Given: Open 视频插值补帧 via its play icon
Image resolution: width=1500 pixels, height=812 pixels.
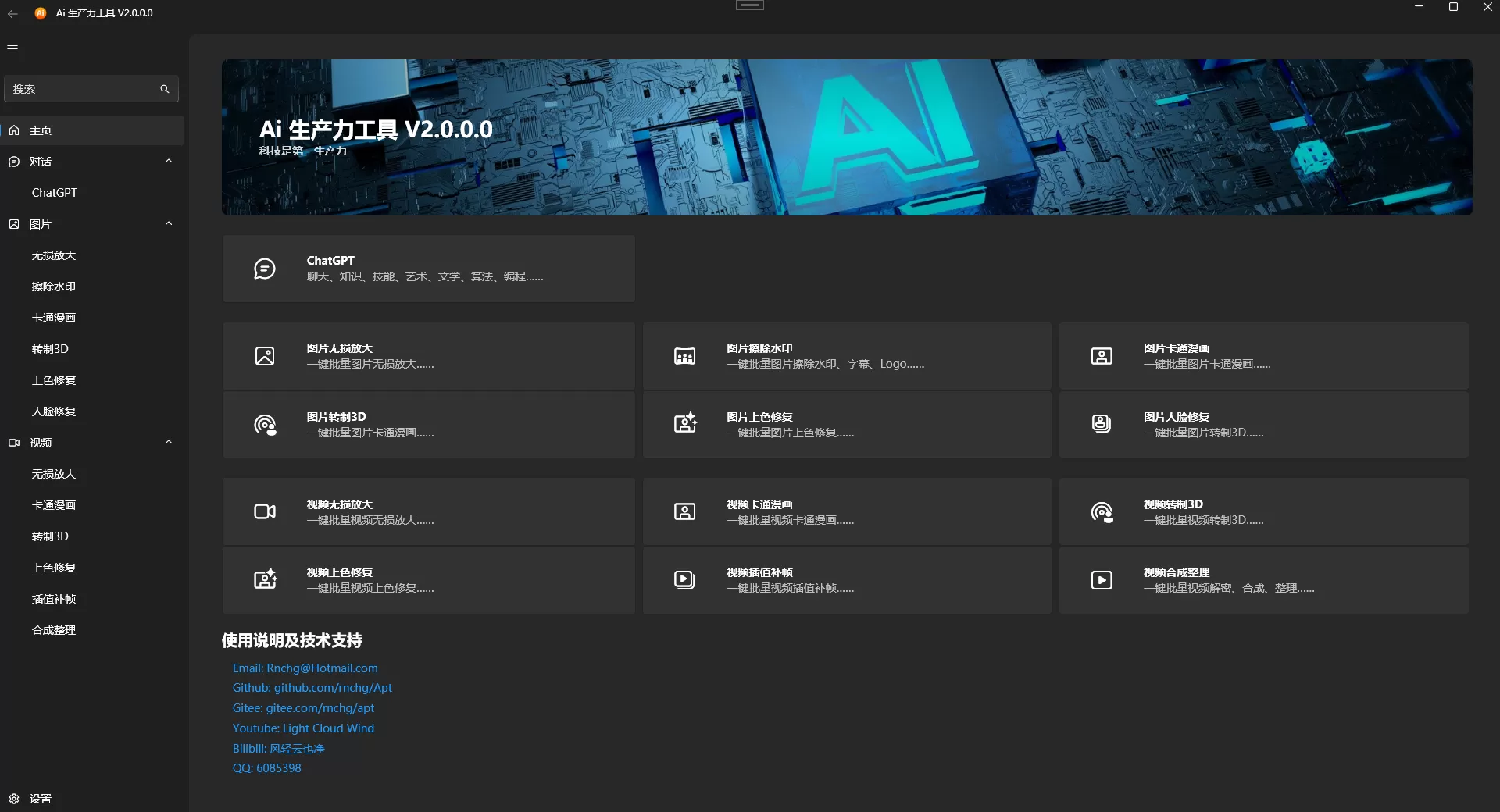Looking at the screenshot, I should point(684,579).
